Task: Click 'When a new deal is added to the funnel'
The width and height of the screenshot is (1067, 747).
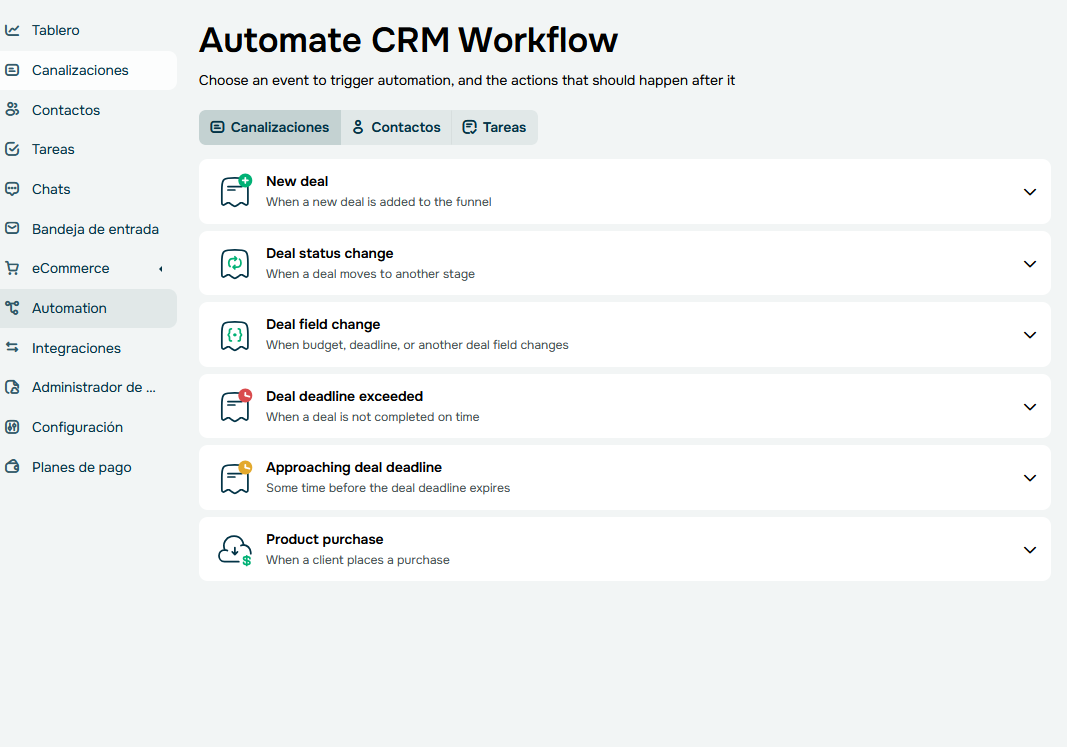Action: [x=378, y=201]
